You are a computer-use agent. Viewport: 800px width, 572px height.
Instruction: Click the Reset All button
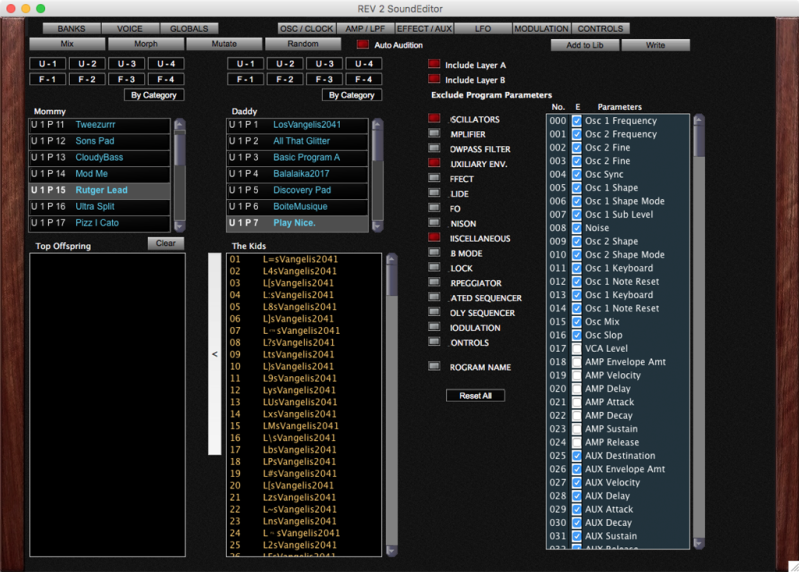tap(475, 396)
